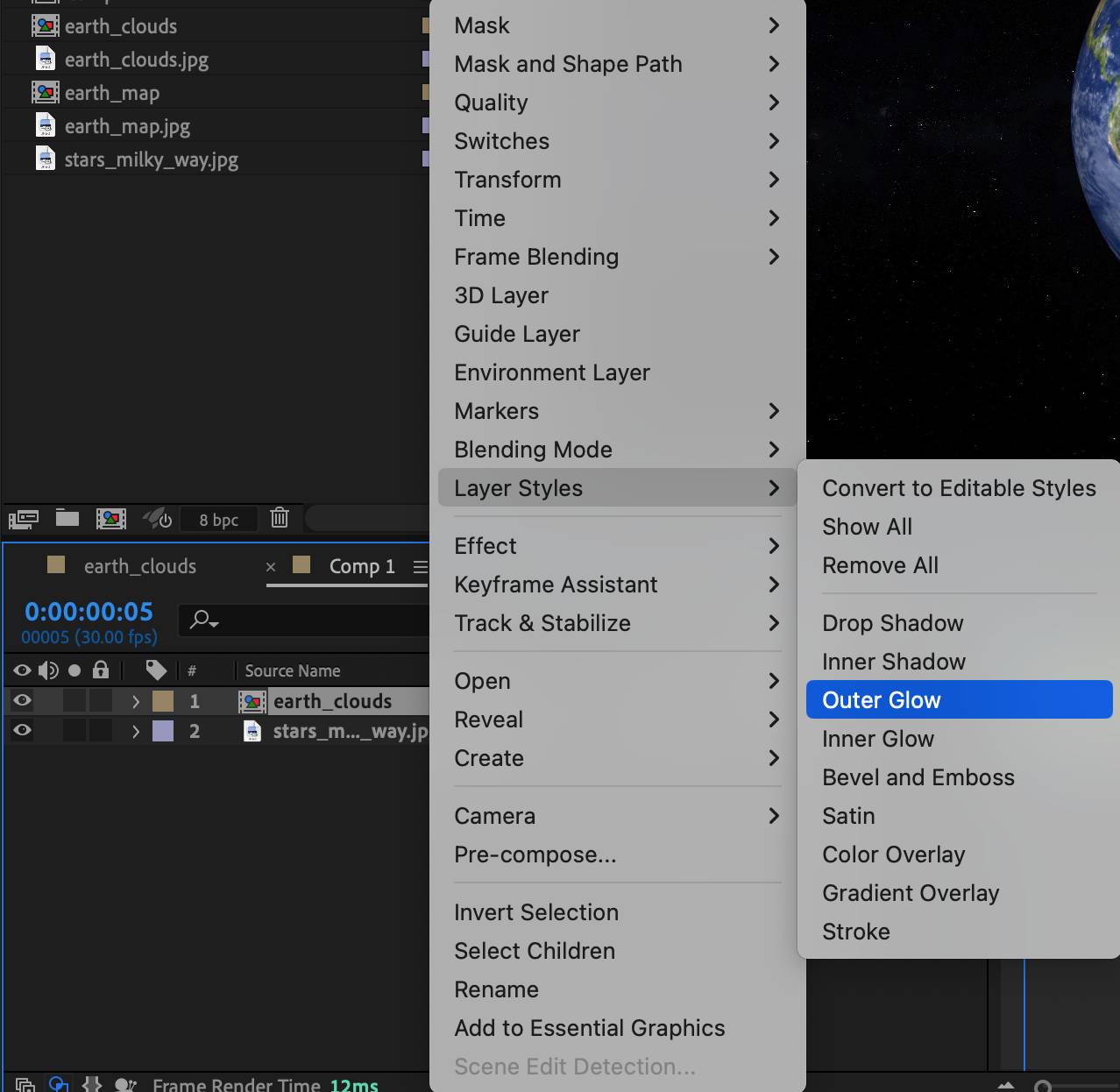Toggle visibility of stars_milky_way layer
Viewport: 1120px width, 1092px height.
click(23, 730)
